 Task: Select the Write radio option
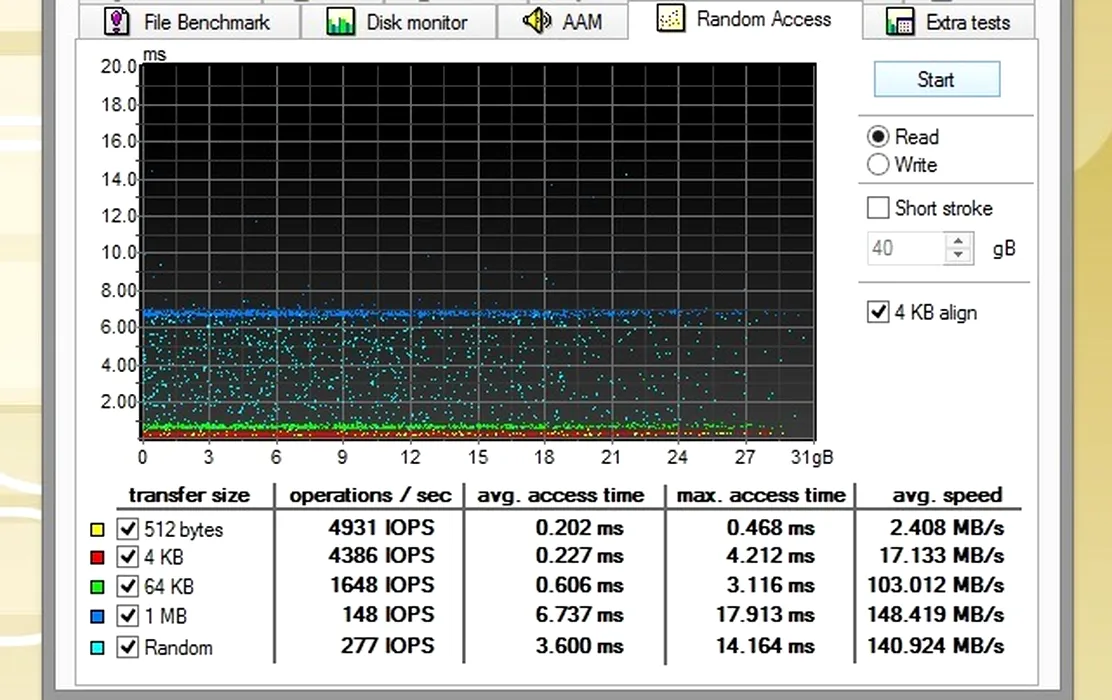[x=879, y=165]
